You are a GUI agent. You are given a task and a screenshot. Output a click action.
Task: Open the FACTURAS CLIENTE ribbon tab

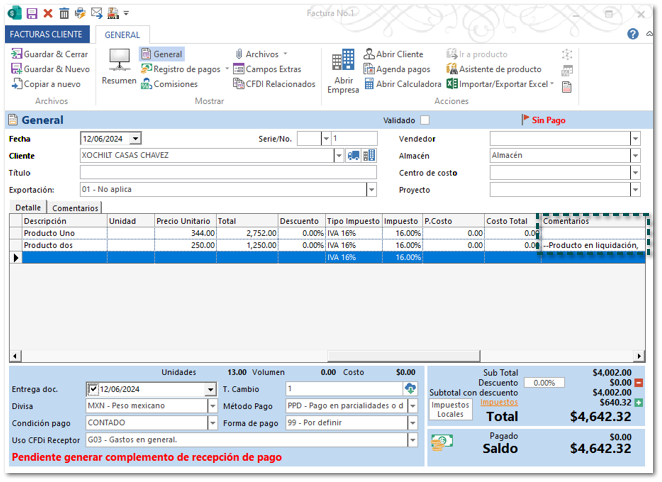(45, 34)
